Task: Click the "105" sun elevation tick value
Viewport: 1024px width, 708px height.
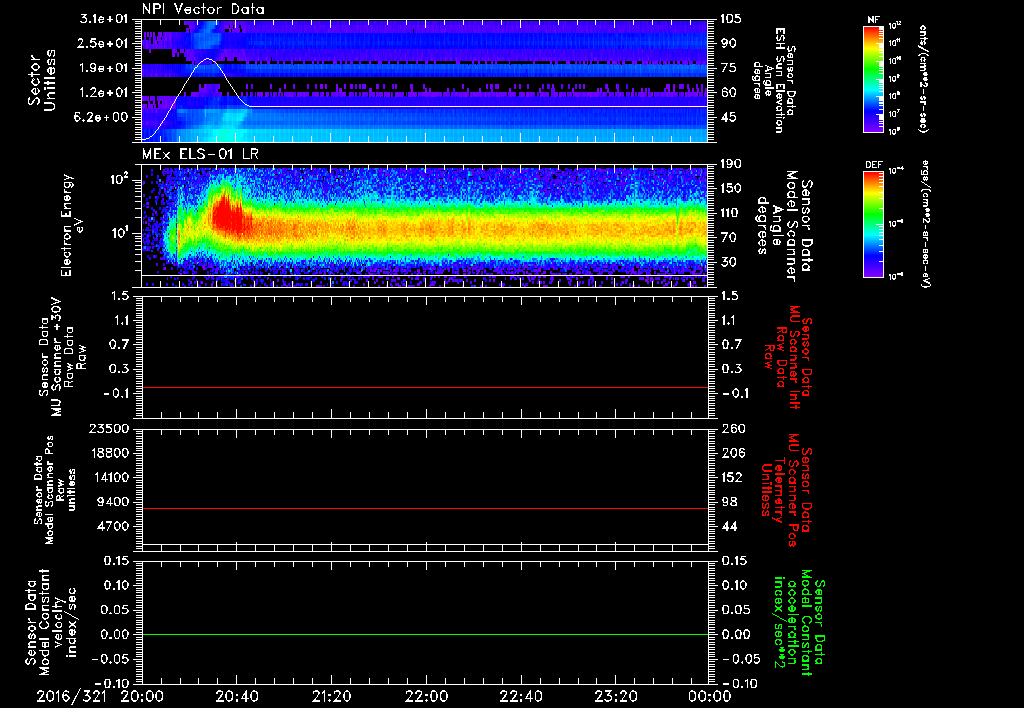Action: point(731,19)
